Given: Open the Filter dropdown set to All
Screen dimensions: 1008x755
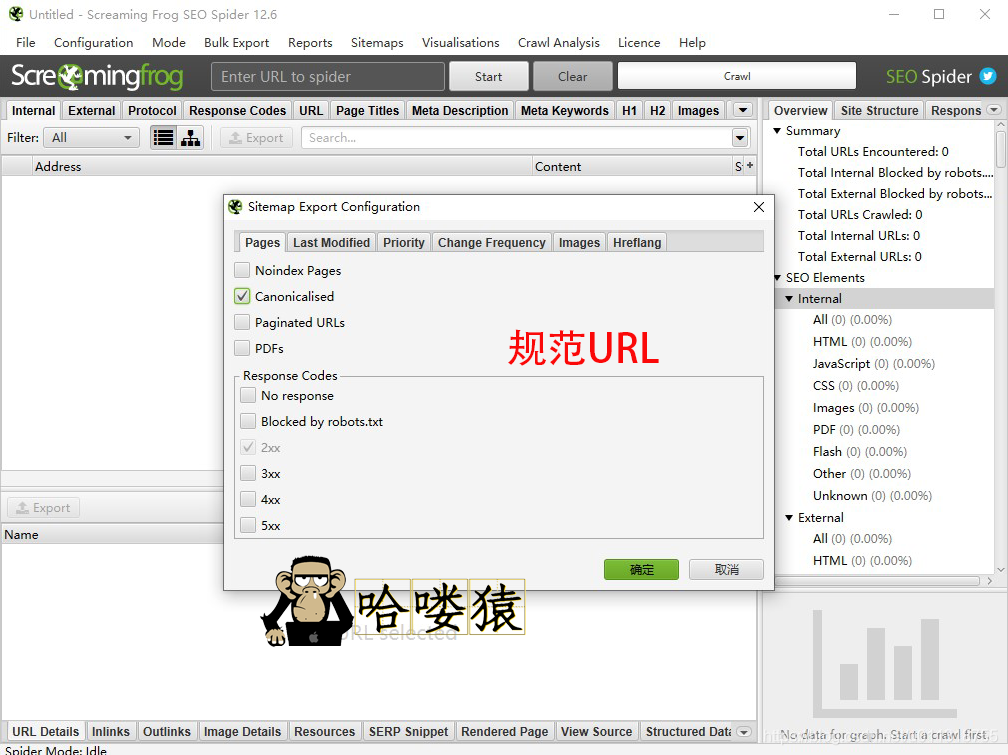Looking at the screenshot, I should (x=91, y=137).
